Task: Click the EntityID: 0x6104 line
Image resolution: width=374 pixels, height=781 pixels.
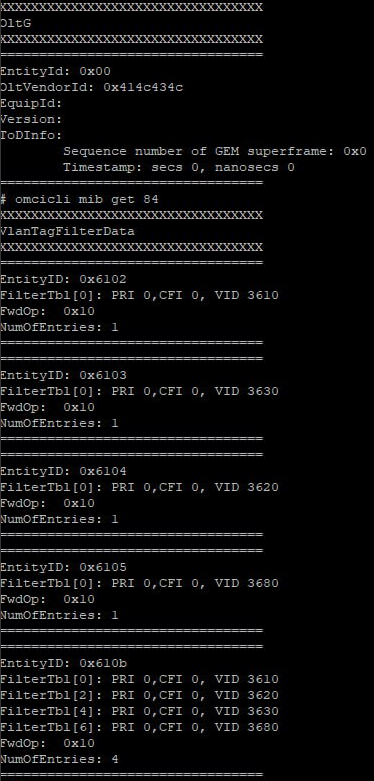Action: [x=63, y=471]
